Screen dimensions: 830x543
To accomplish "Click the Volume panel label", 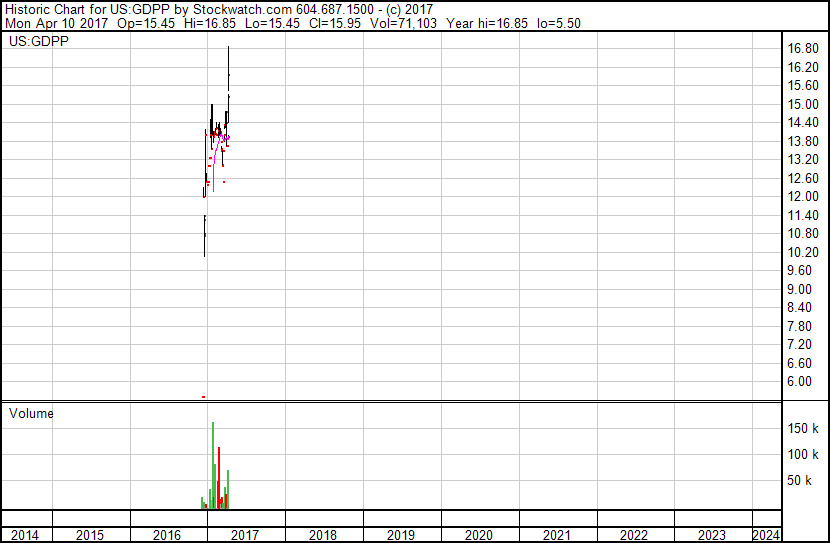I will coord(31,413).
